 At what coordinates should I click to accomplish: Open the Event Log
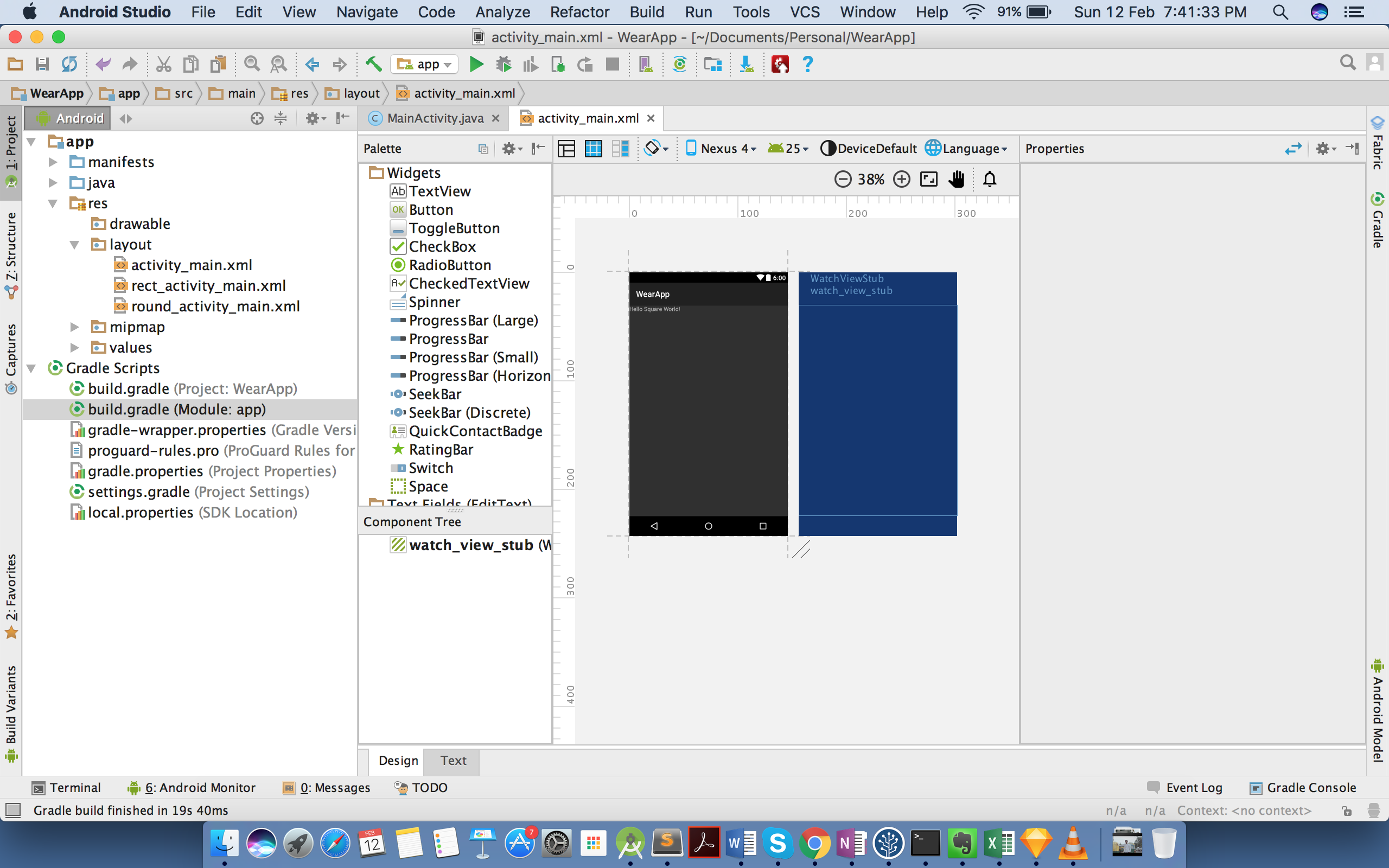(1185, 788)
